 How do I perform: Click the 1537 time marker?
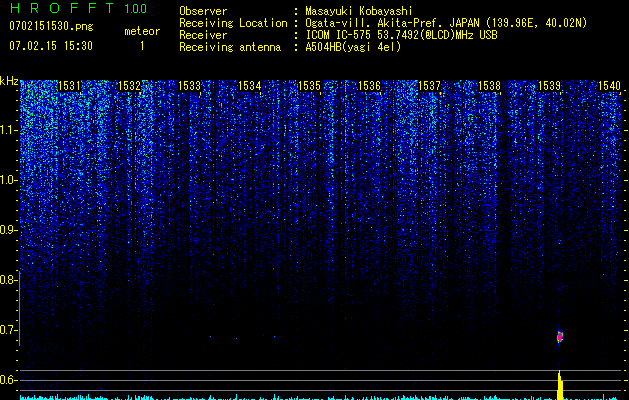pos(429,86)
